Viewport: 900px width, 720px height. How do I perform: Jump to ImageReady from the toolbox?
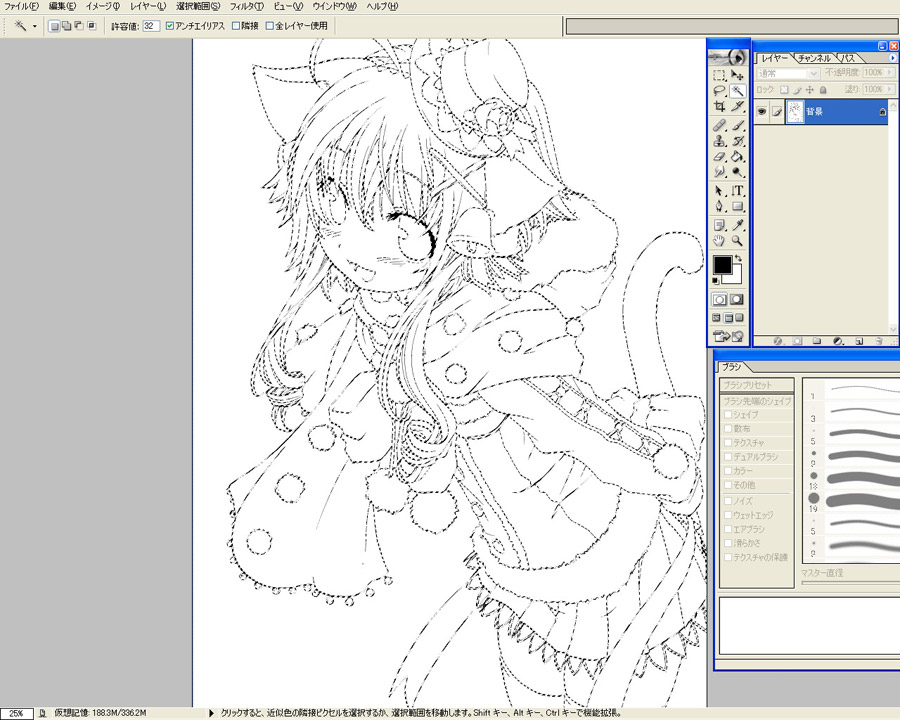point(728,336)
